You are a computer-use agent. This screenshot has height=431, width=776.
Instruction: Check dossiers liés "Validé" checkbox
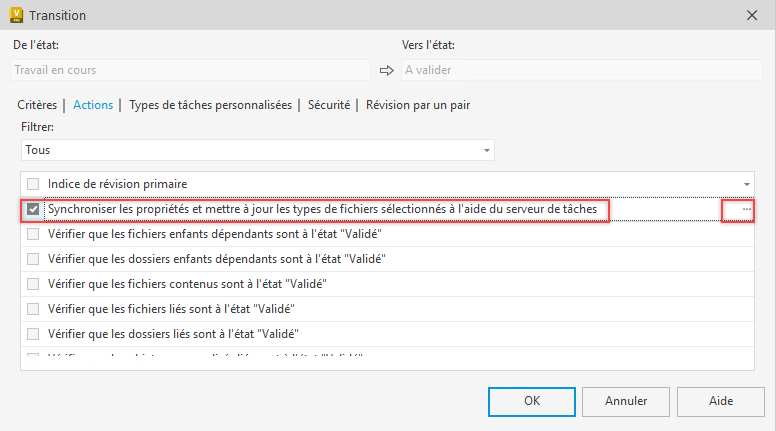coord(34,333)
